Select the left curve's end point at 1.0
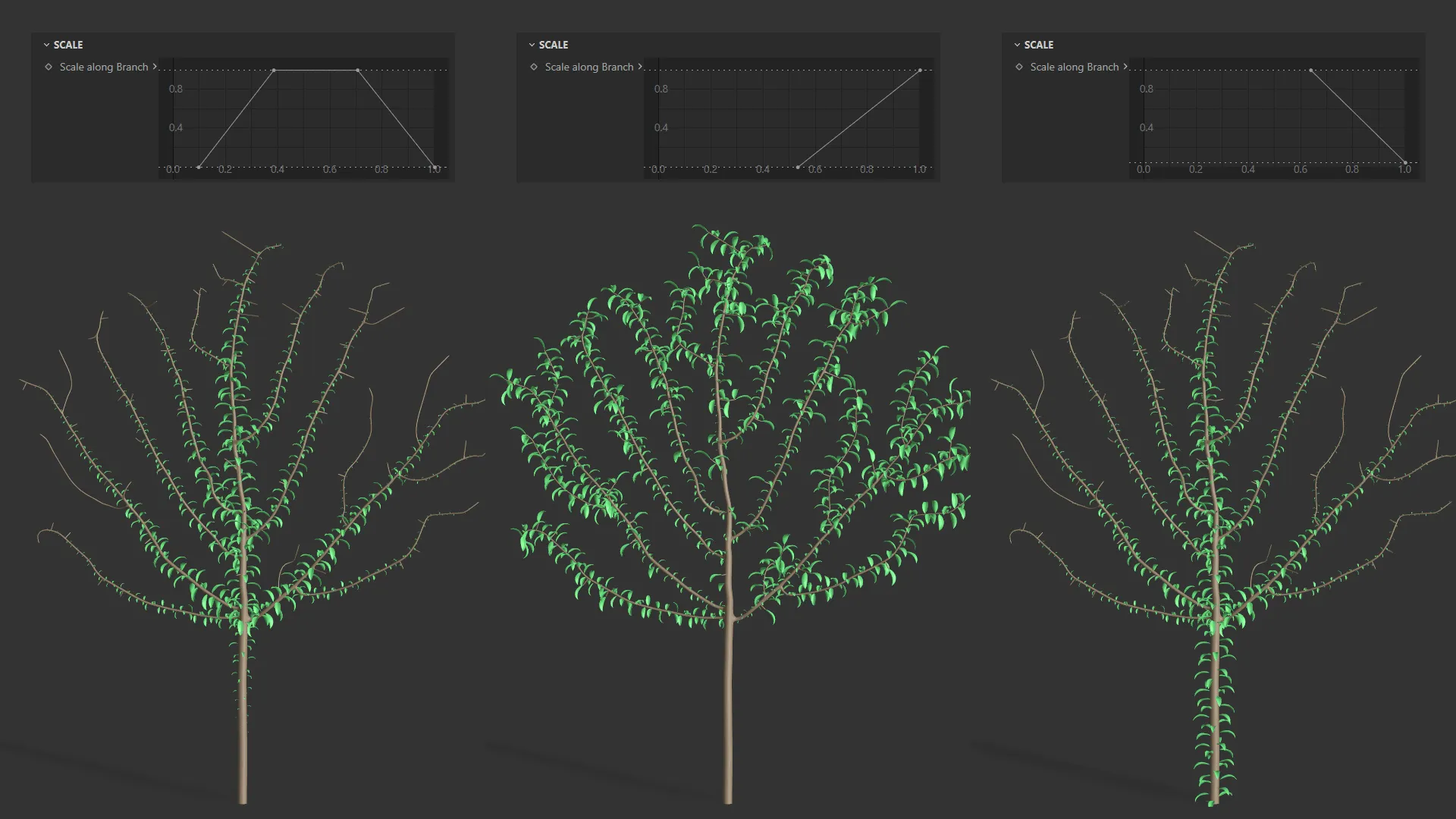The image size is (1456, 819). tap(434, 167)
